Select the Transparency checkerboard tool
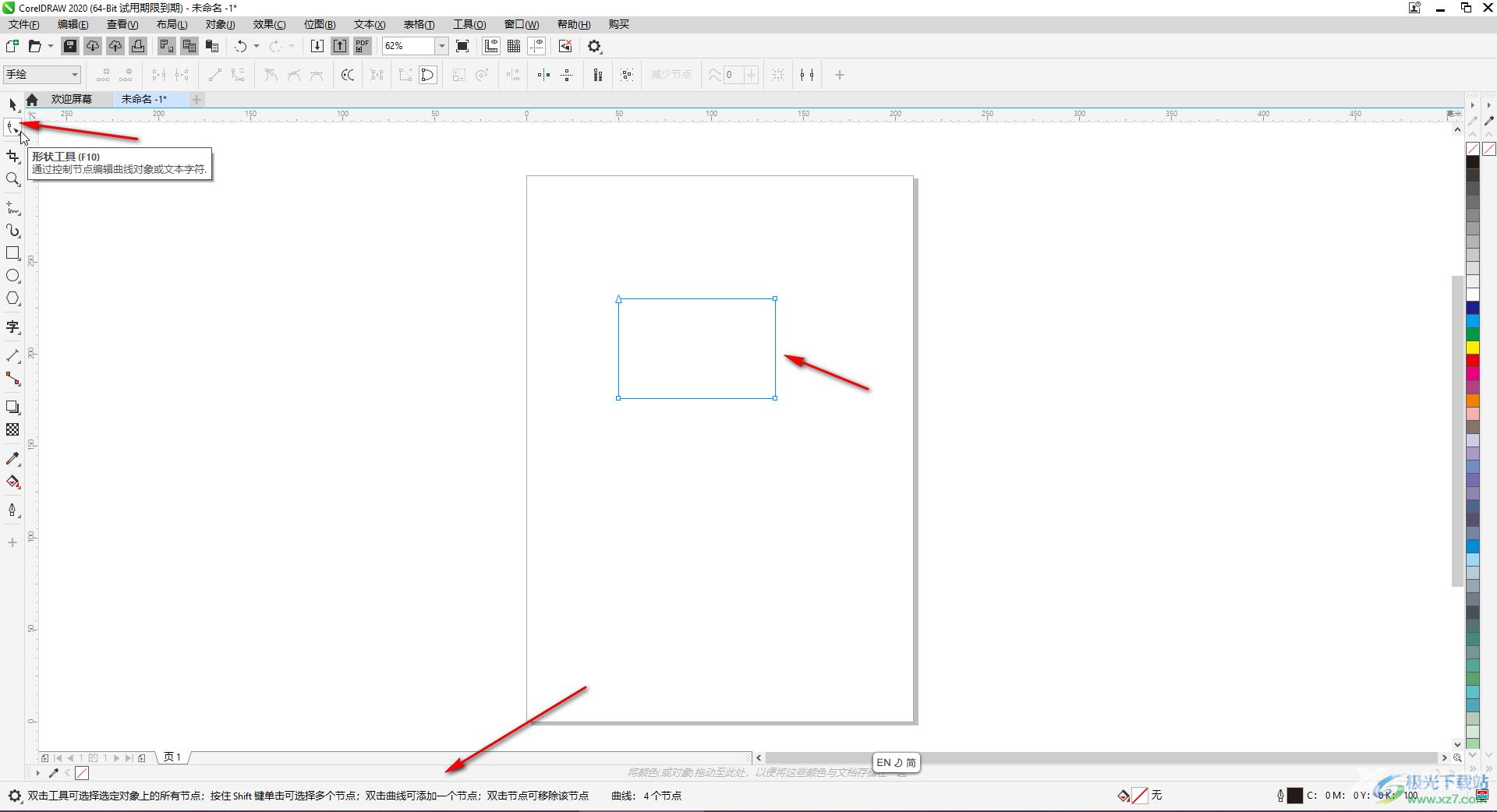This screenshot has width=1497, height=812. point(12,429)
